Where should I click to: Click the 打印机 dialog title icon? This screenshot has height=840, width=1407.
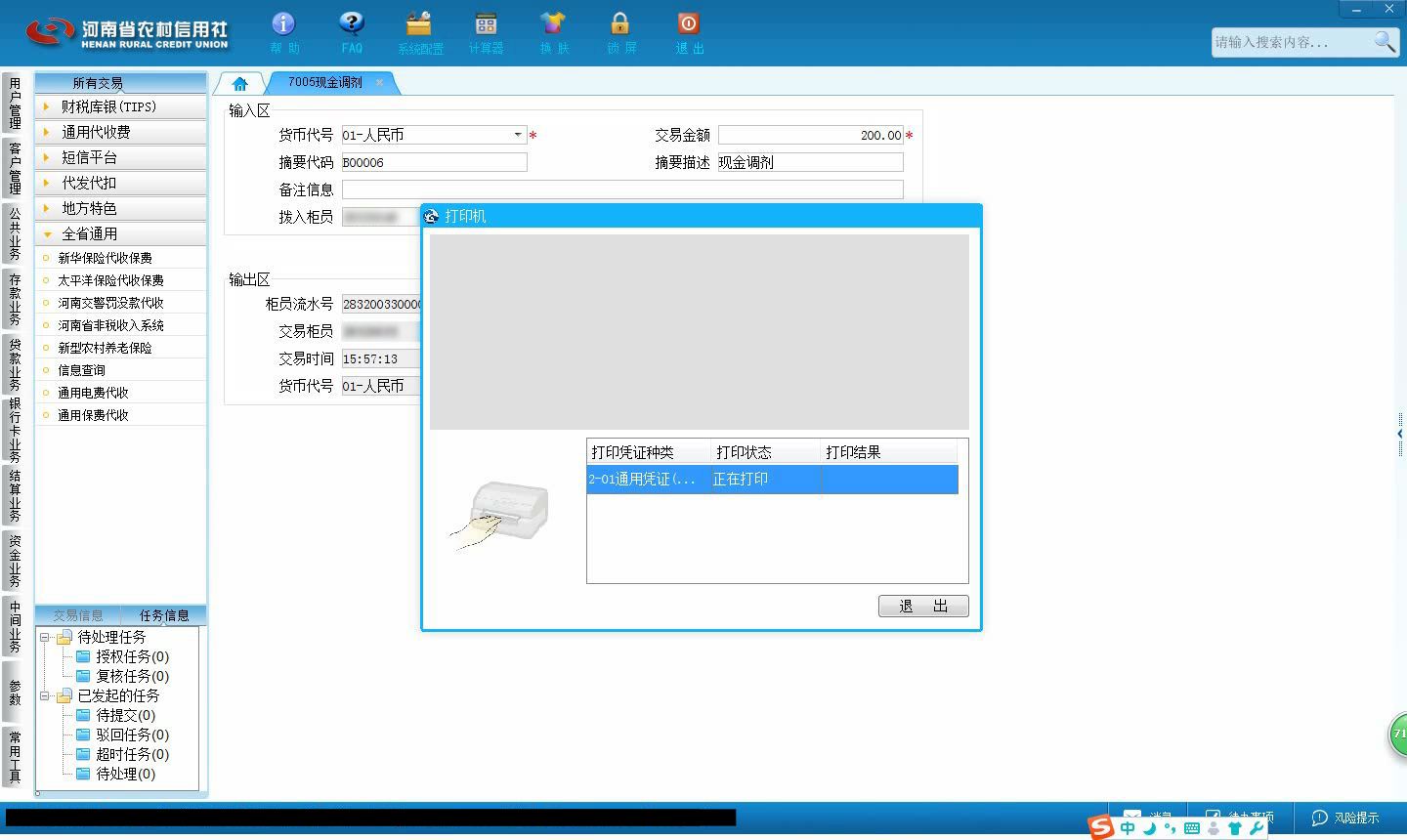[431, 216]
